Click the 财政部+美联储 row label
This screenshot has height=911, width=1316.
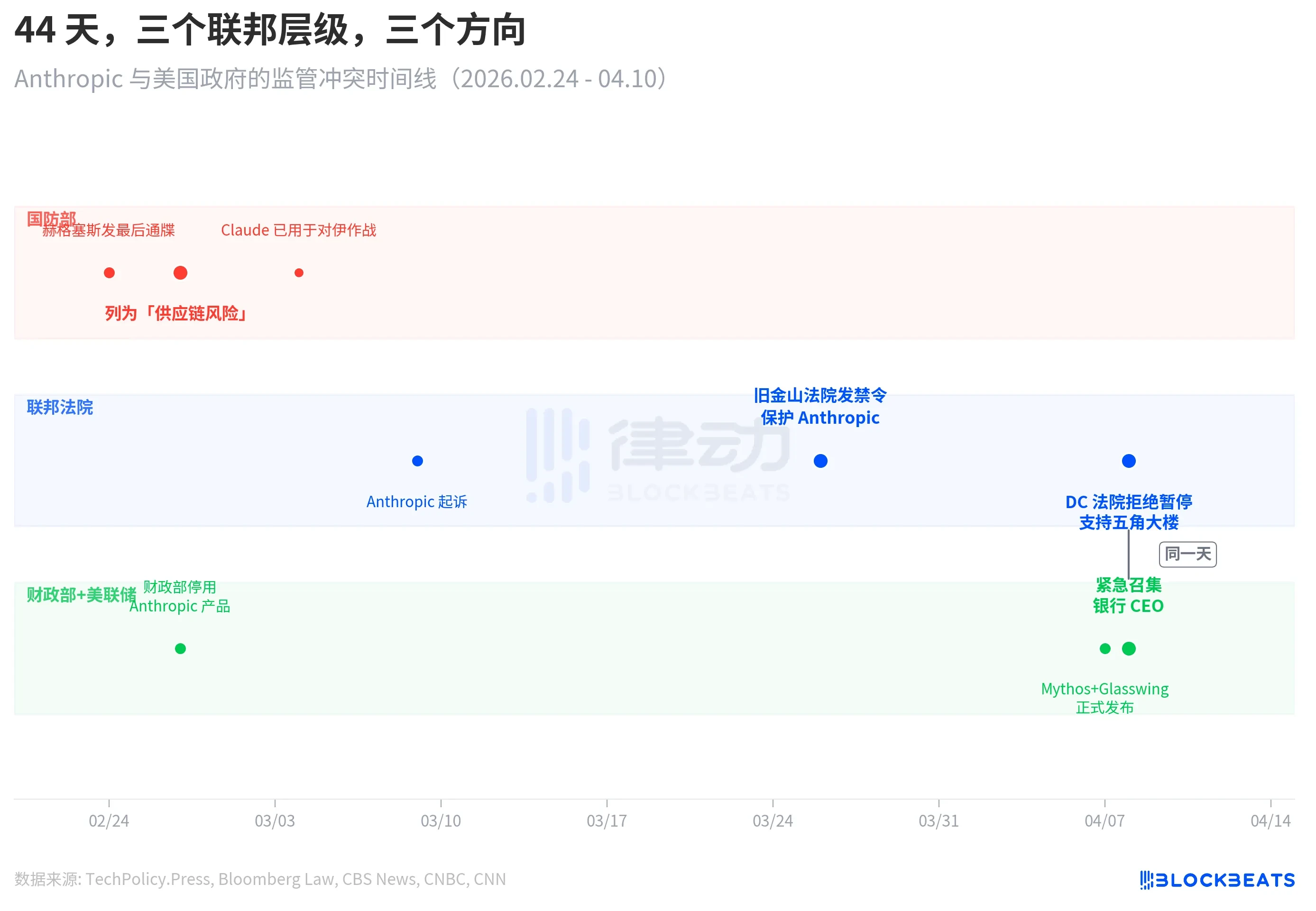(81, 595)
